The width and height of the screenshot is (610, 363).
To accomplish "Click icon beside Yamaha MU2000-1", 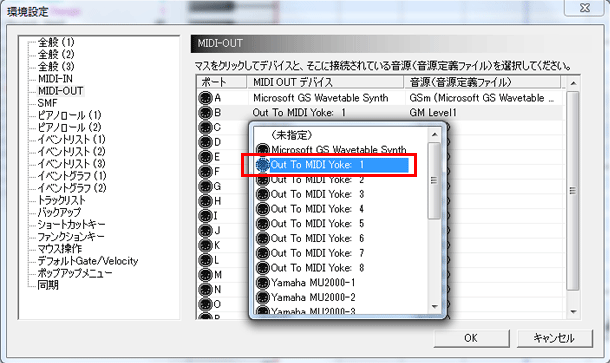I will pyautogui.click(x=263, y=282).
